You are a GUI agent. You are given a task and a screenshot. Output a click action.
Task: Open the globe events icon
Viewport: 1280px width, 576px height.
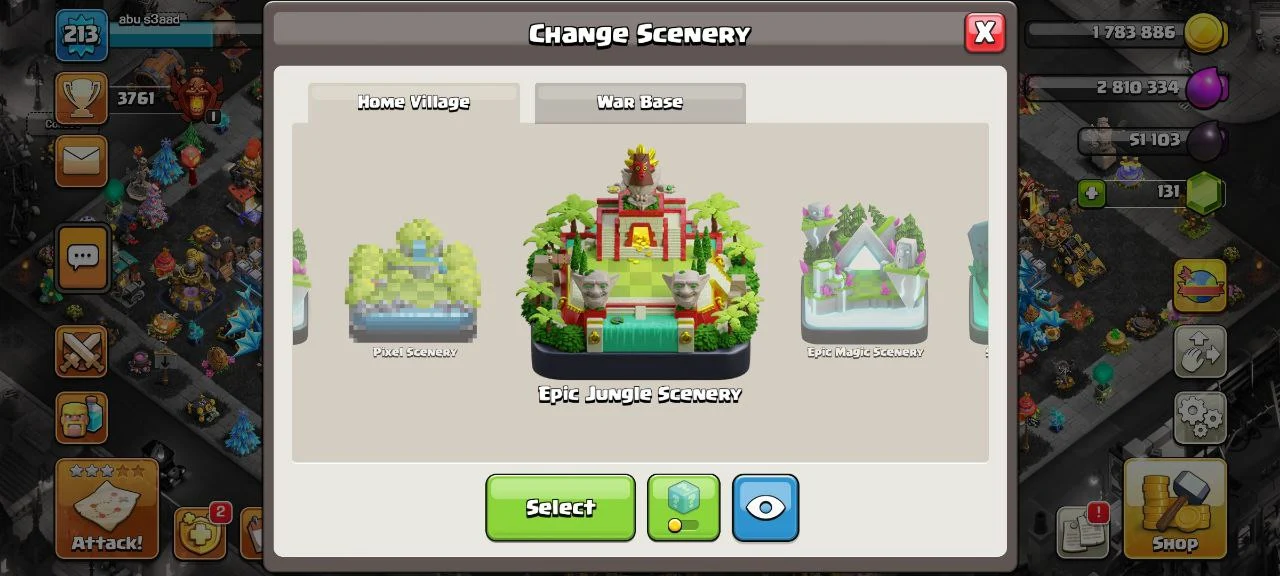pyautogui.click(x=1200, y=286)
